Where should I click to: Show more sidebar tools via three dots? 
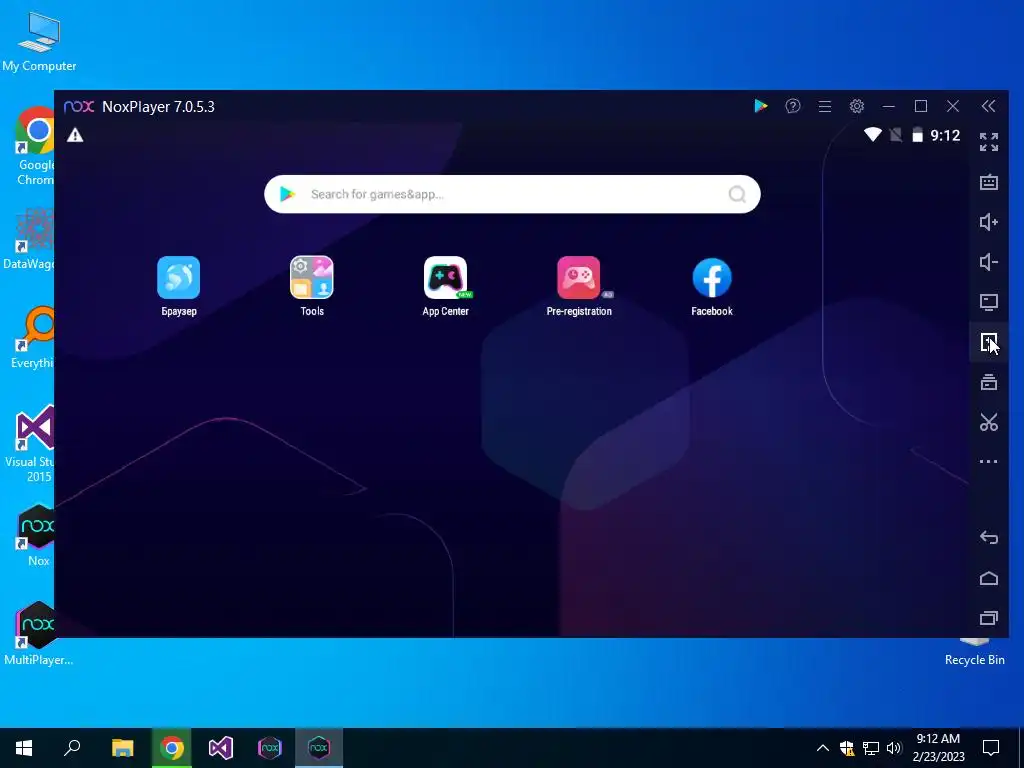coord(989,462)
